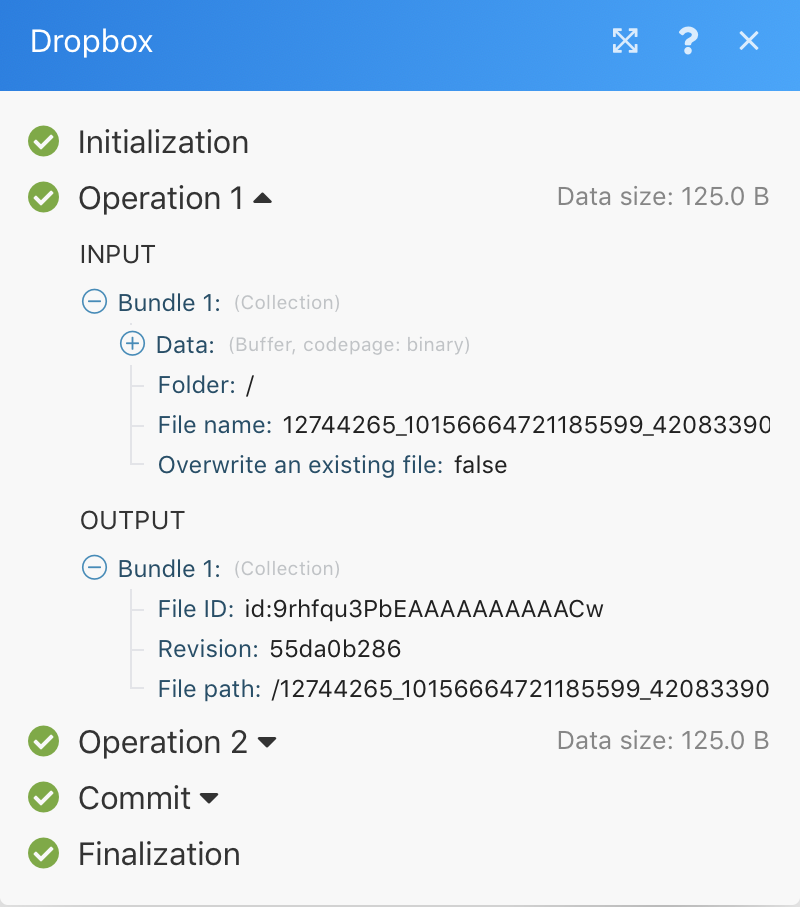Click the expand-to-fullscreen icon in Dropbox header

(x=625, y=41)
